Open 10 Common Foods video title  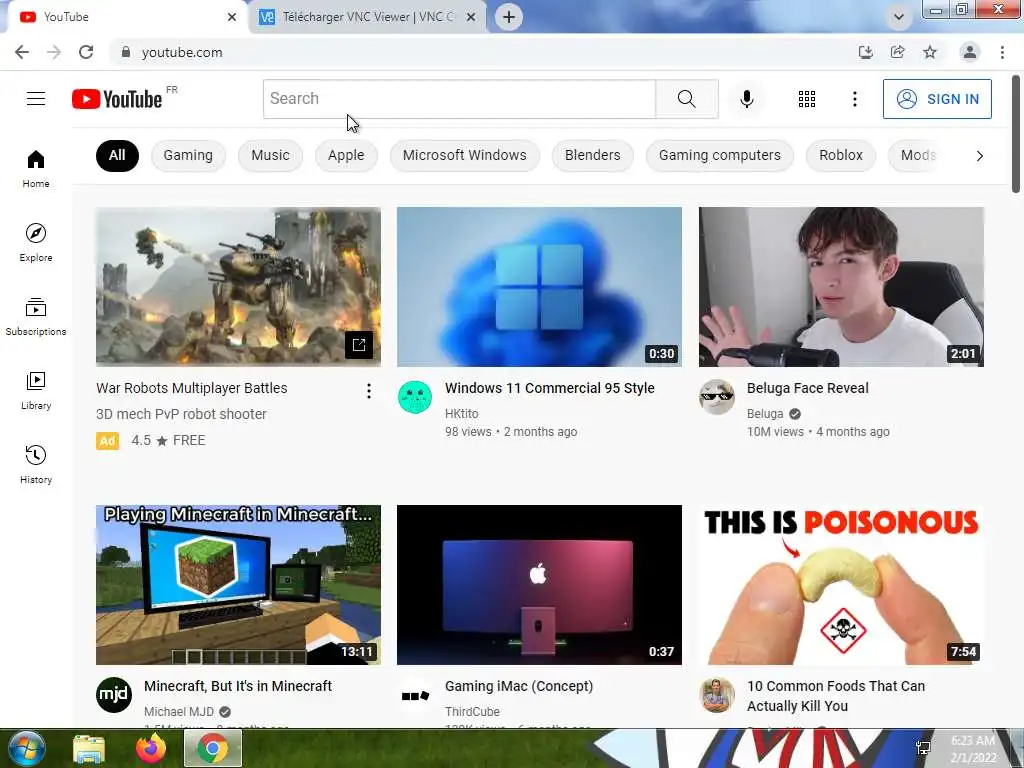[x=836, y=696]
